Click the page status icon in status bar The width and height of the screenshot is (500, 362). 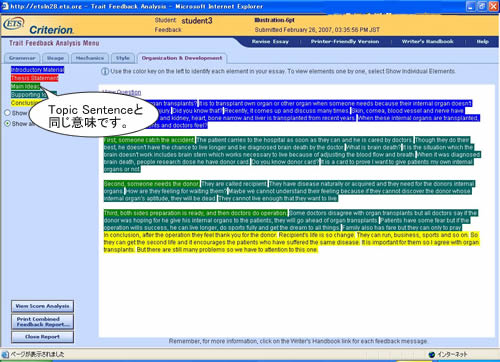click(x=5, y=354)
